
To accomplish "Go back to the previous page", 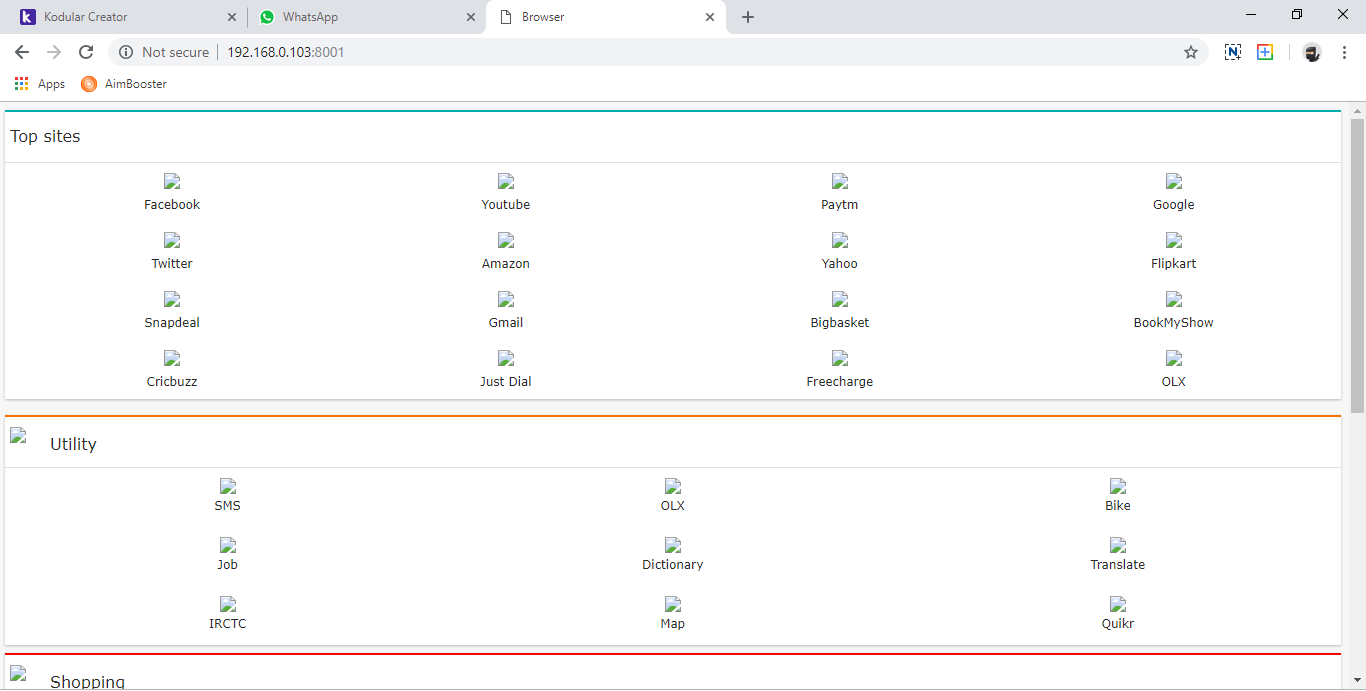I will tap(22, 52).
